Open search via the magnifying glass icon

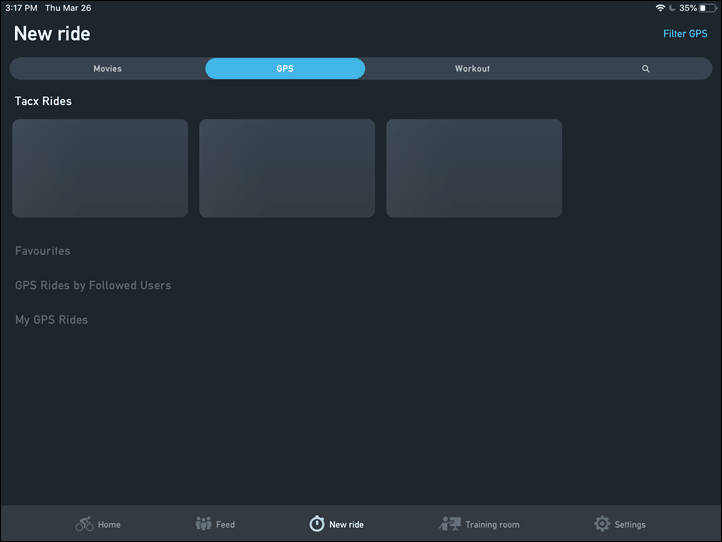(x=646, y=69)
